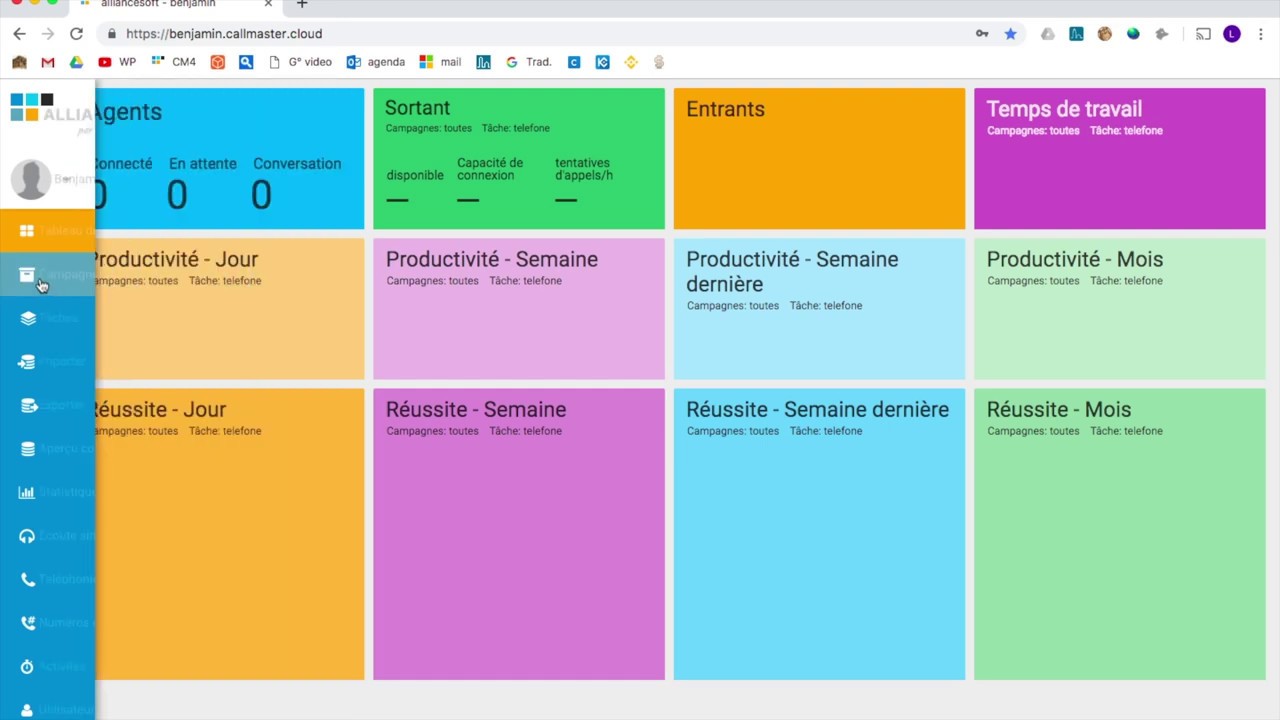Click the green Sortant tile

pos(518,158)
